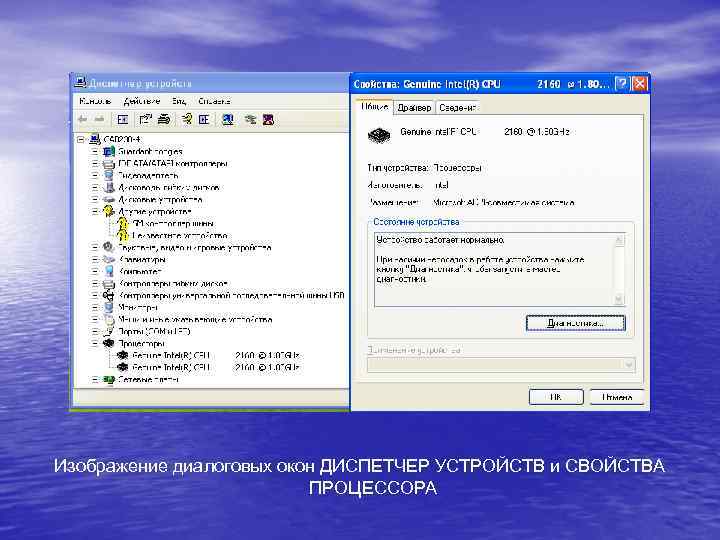Viewport: 720px width, 540px height.
Task: Click the Отмена button
Action: click(617, 397)
